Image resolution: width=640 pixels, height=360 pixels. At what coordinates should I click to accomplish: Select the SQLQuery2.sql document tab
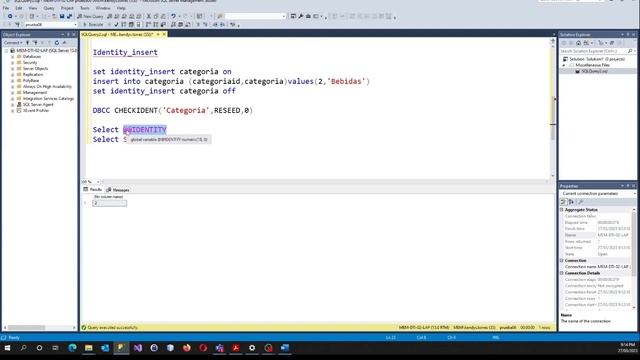pyautogui.click(x=117, y=35)
